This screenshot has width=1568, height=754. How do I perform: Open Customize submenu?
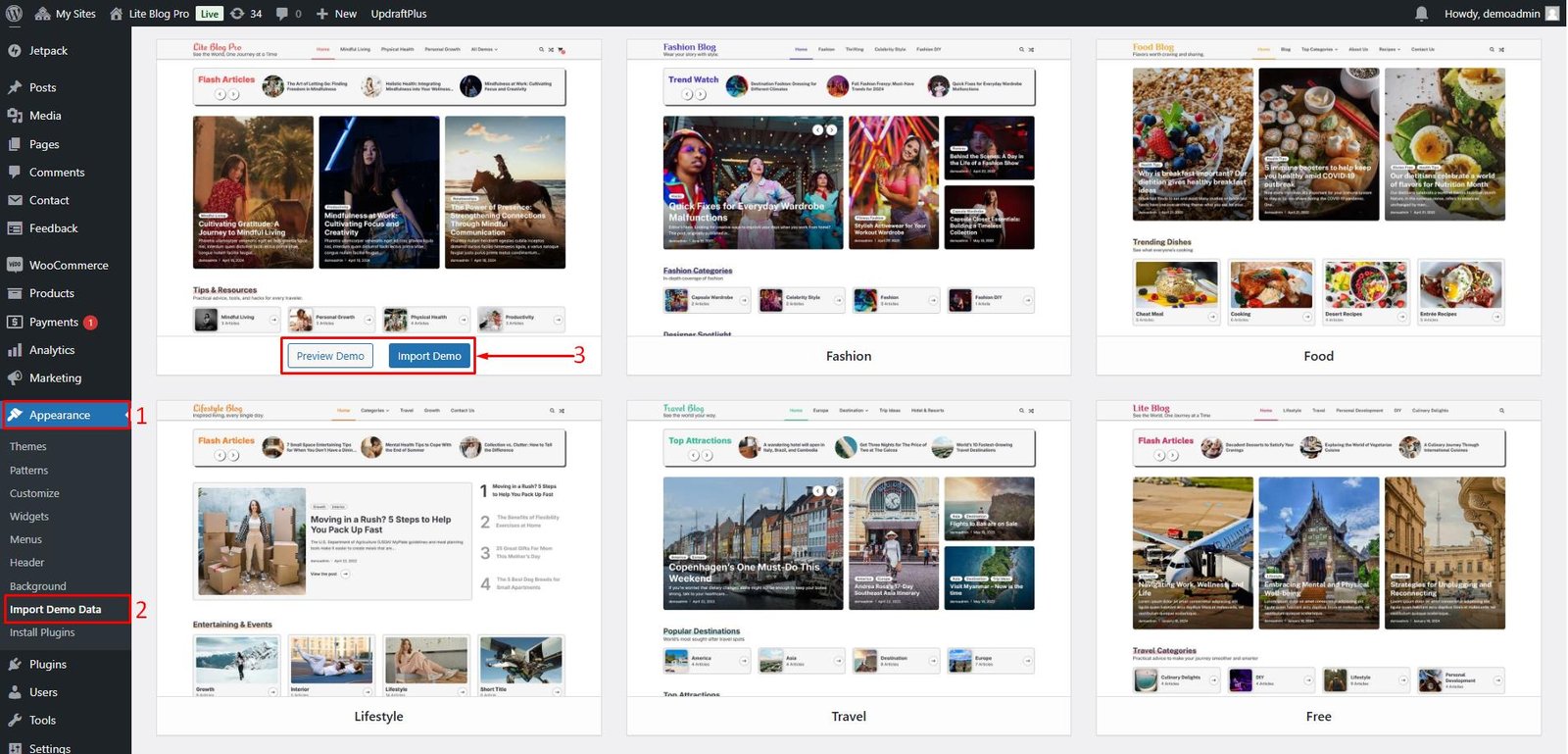[34, 493]
